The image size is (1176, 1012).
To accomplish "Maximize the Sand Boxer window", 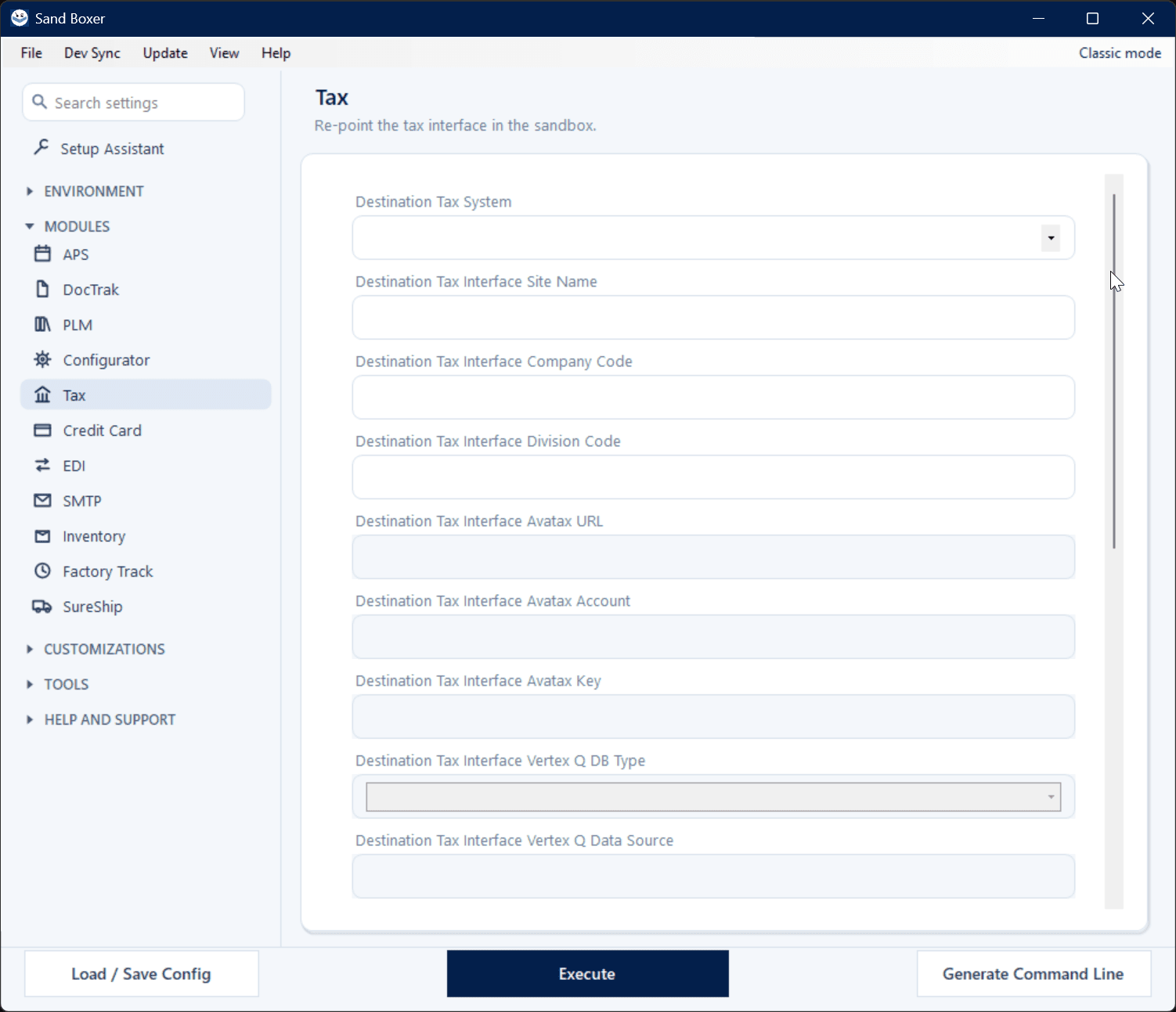I will pos(1093,18).
